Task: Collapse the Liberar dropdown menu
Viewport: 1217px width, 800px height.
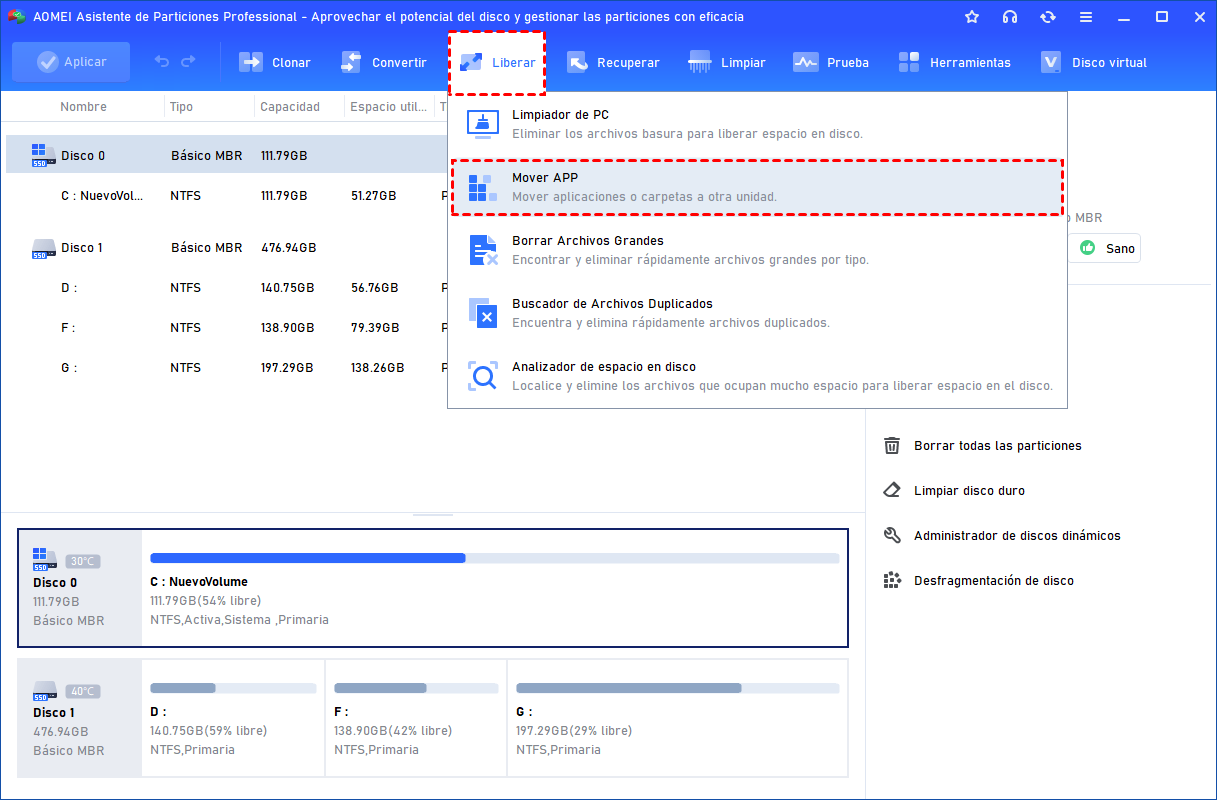Action: tap(497, 62)
